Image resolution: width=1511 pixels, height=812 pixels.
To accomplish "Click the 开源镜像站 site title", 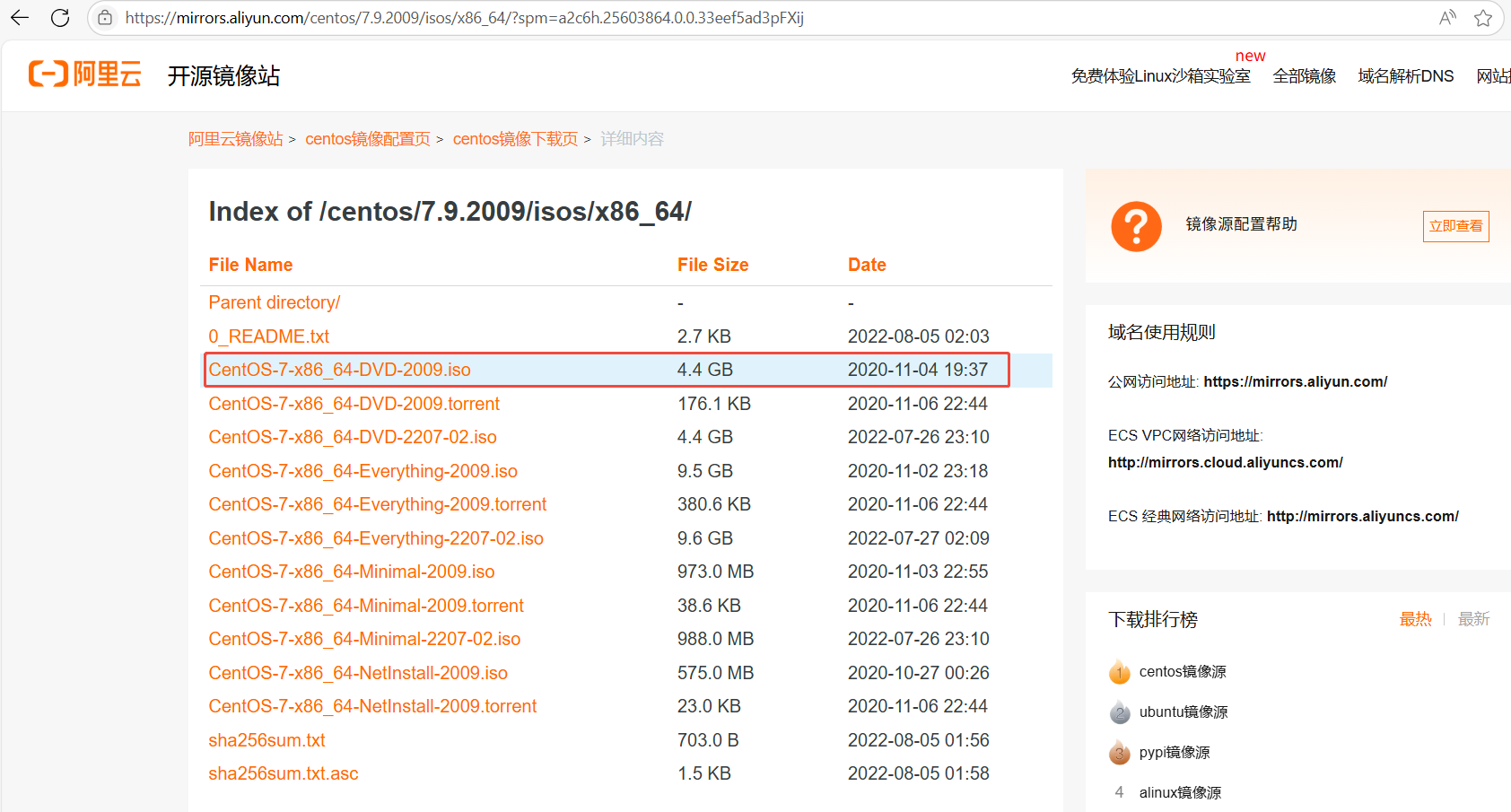I will (x=224, y=76).
